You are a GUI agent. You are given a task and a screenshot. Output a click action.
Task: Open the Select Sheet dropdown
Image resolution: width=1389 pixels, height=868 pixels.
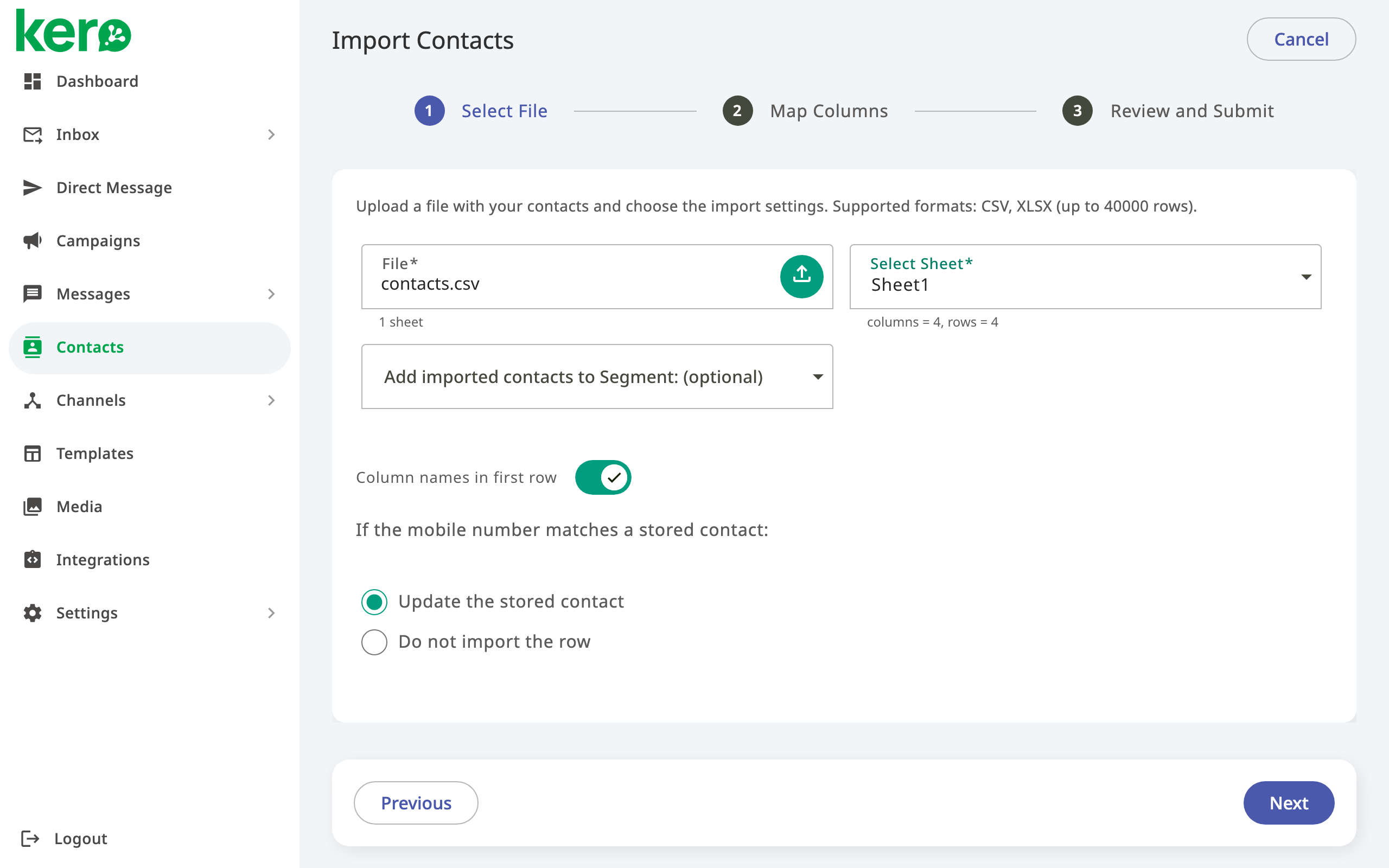tap(1085, 277)
